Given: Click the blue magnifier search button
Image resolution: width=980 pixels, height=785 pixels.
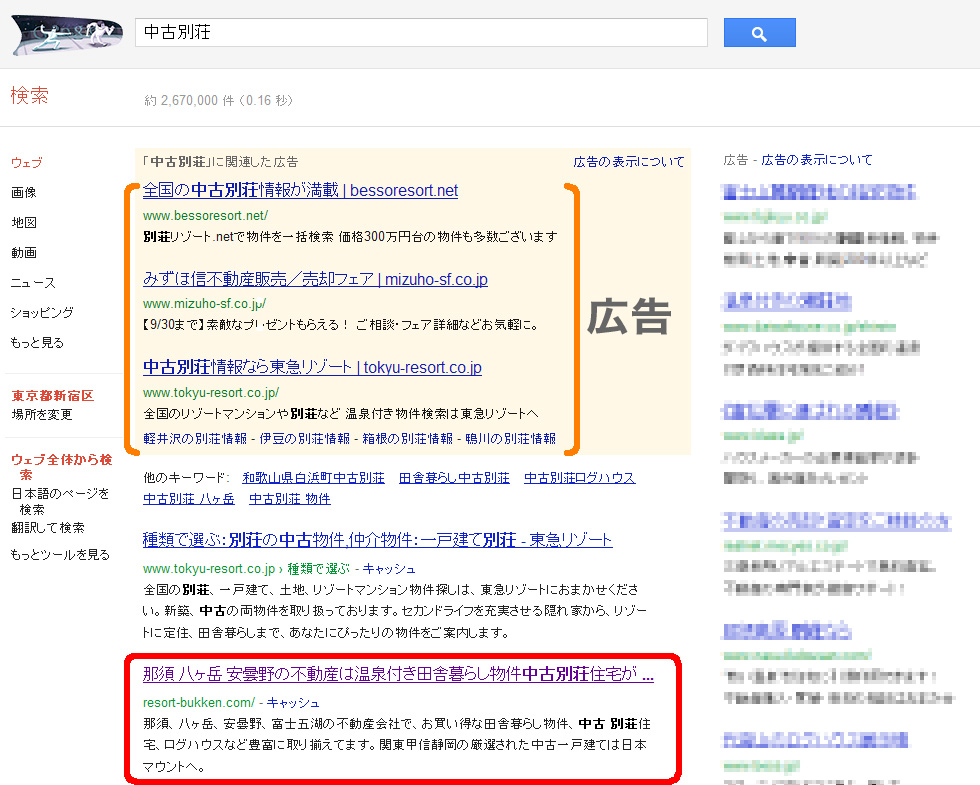Looking at the screenshot, I should pyautogui.click(x=759, y=32).
